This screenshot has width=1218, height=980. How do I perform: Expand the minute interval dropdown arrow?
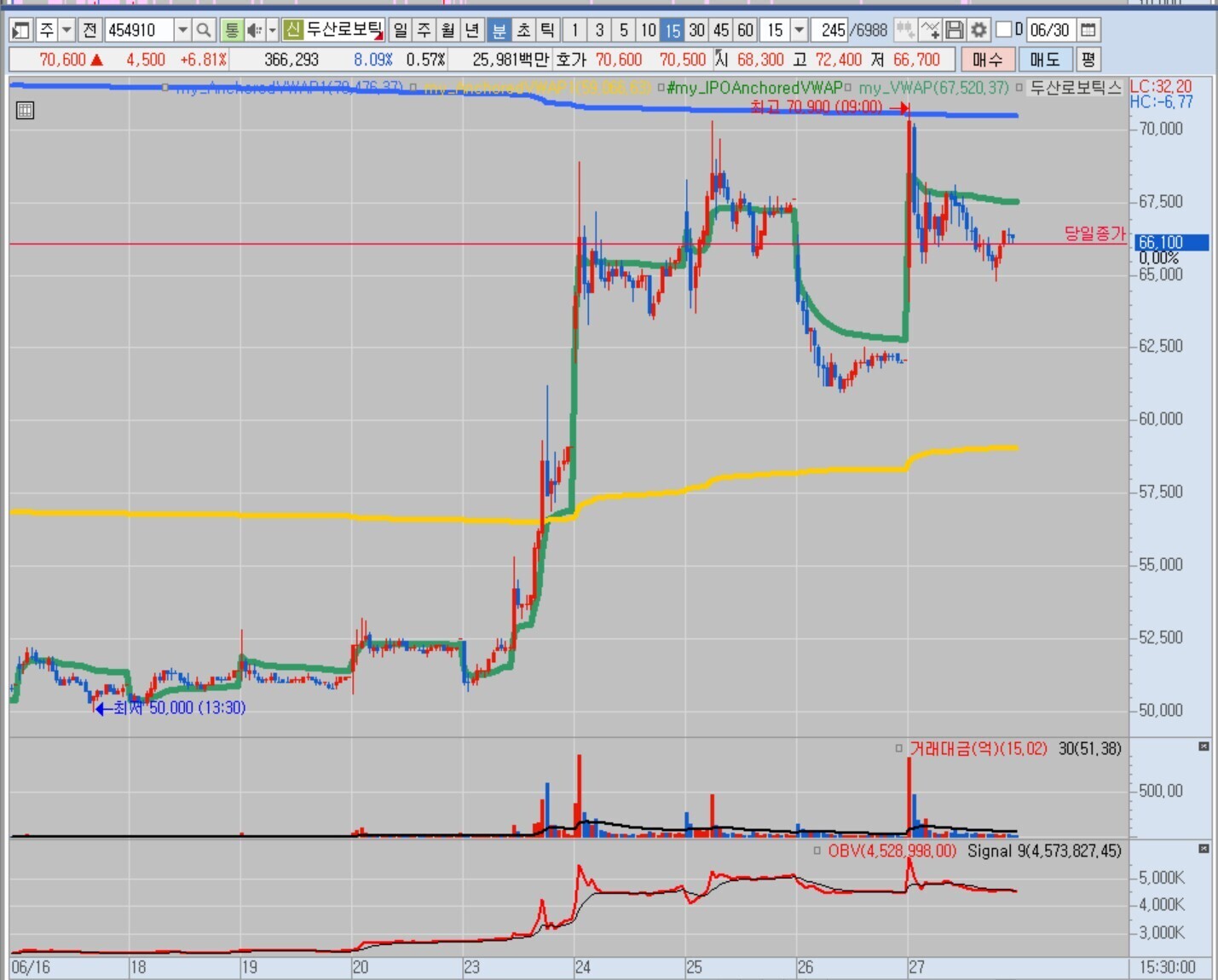(799, 31)
